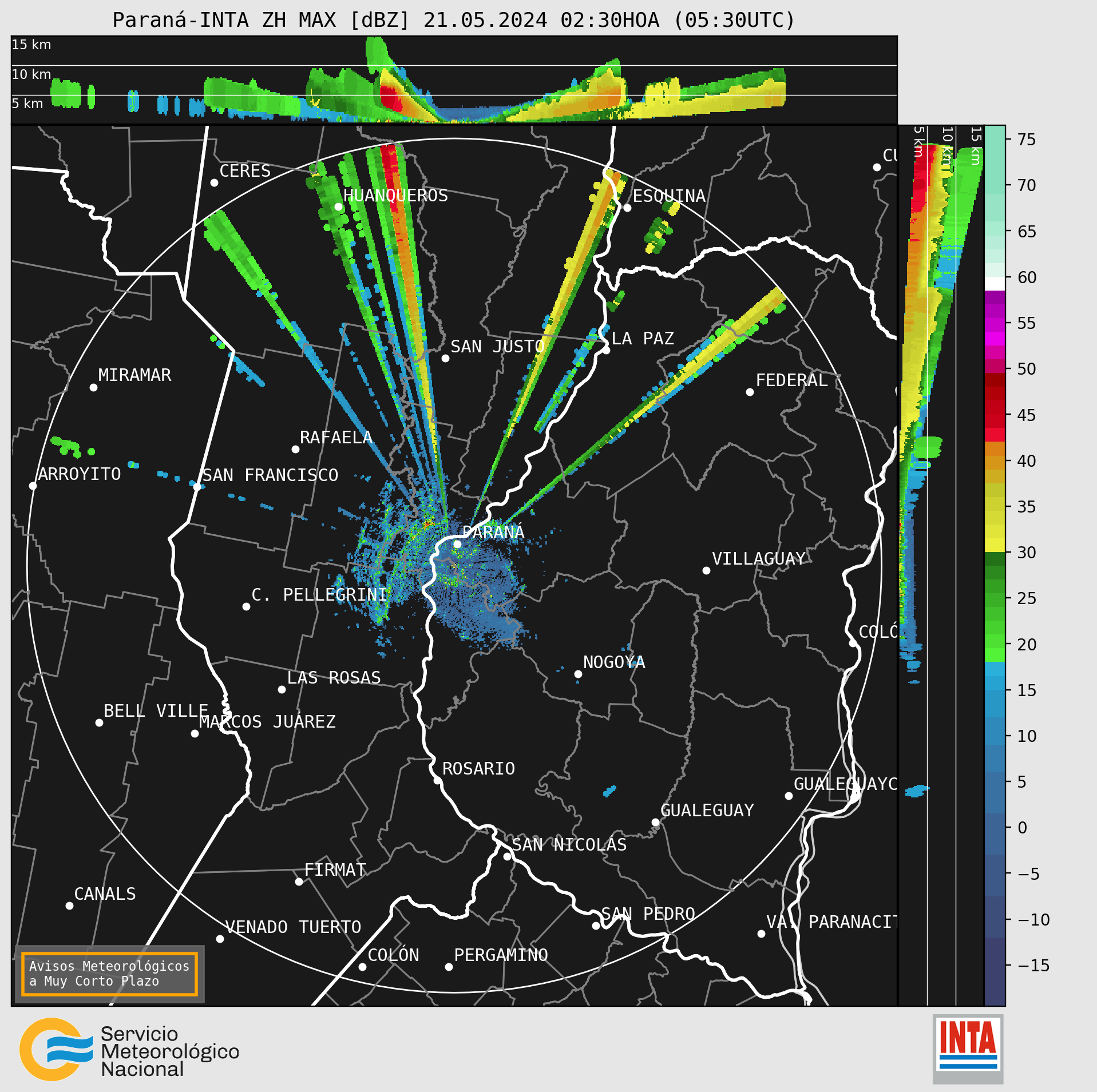Click the 10 km label in top cross-section
The image size is (1097, 1092).
pos(31,74)
